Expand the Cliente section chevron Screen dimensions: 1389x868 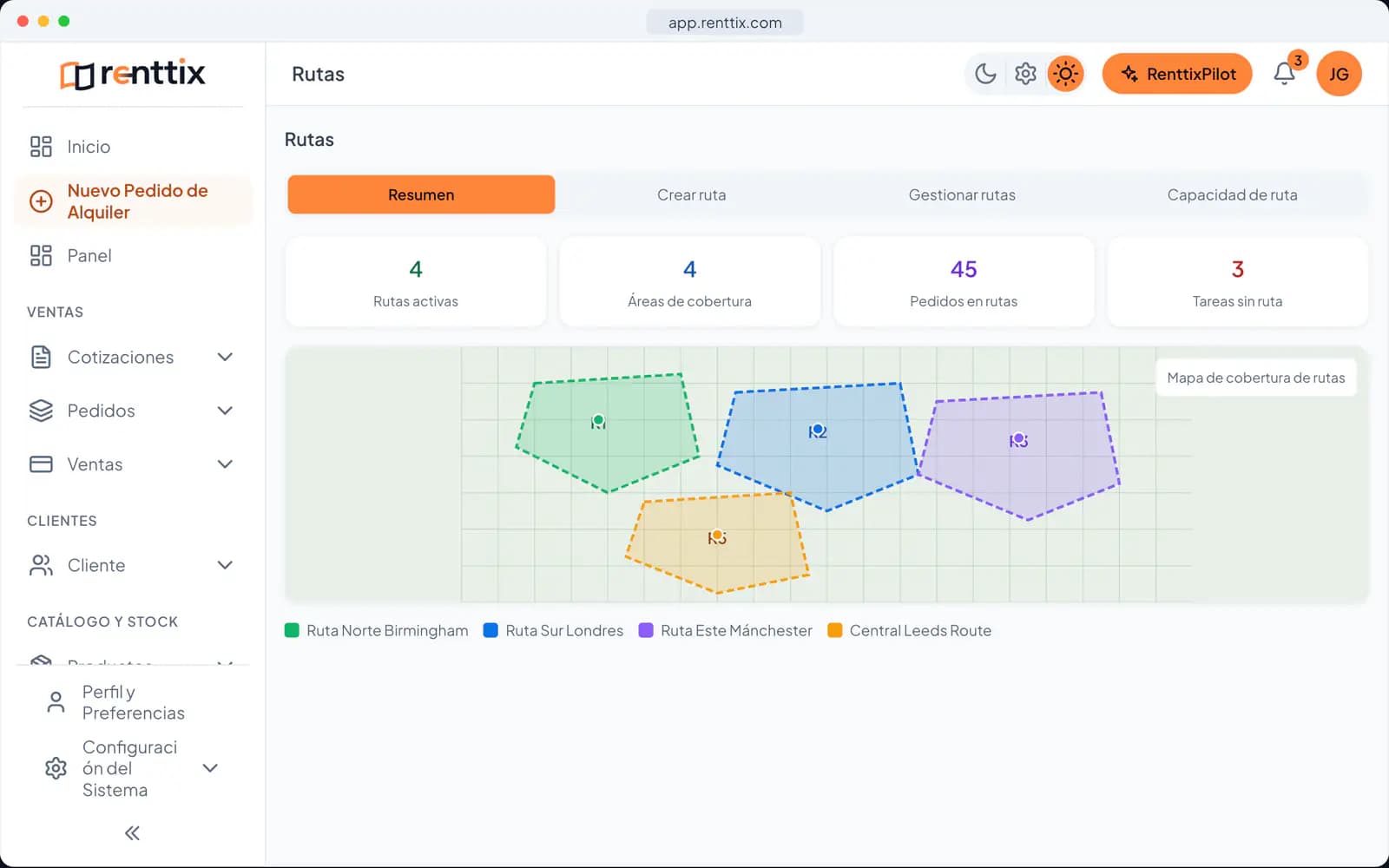[x=225, y=565]
